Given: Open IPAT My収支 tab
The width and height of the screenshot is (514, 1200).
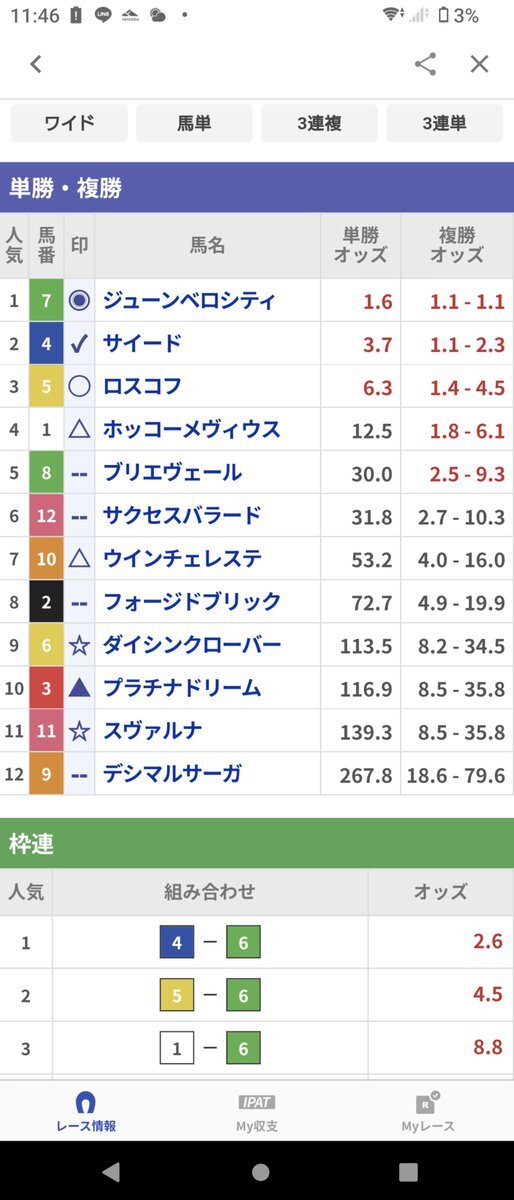Looking at the screenshot, I should 257,1111.
